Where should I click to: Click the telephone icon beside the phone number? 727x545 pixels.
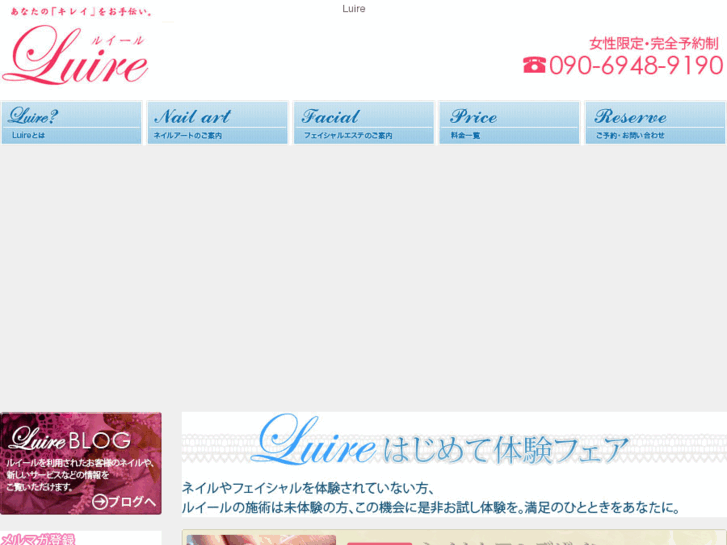click(534, 65)
